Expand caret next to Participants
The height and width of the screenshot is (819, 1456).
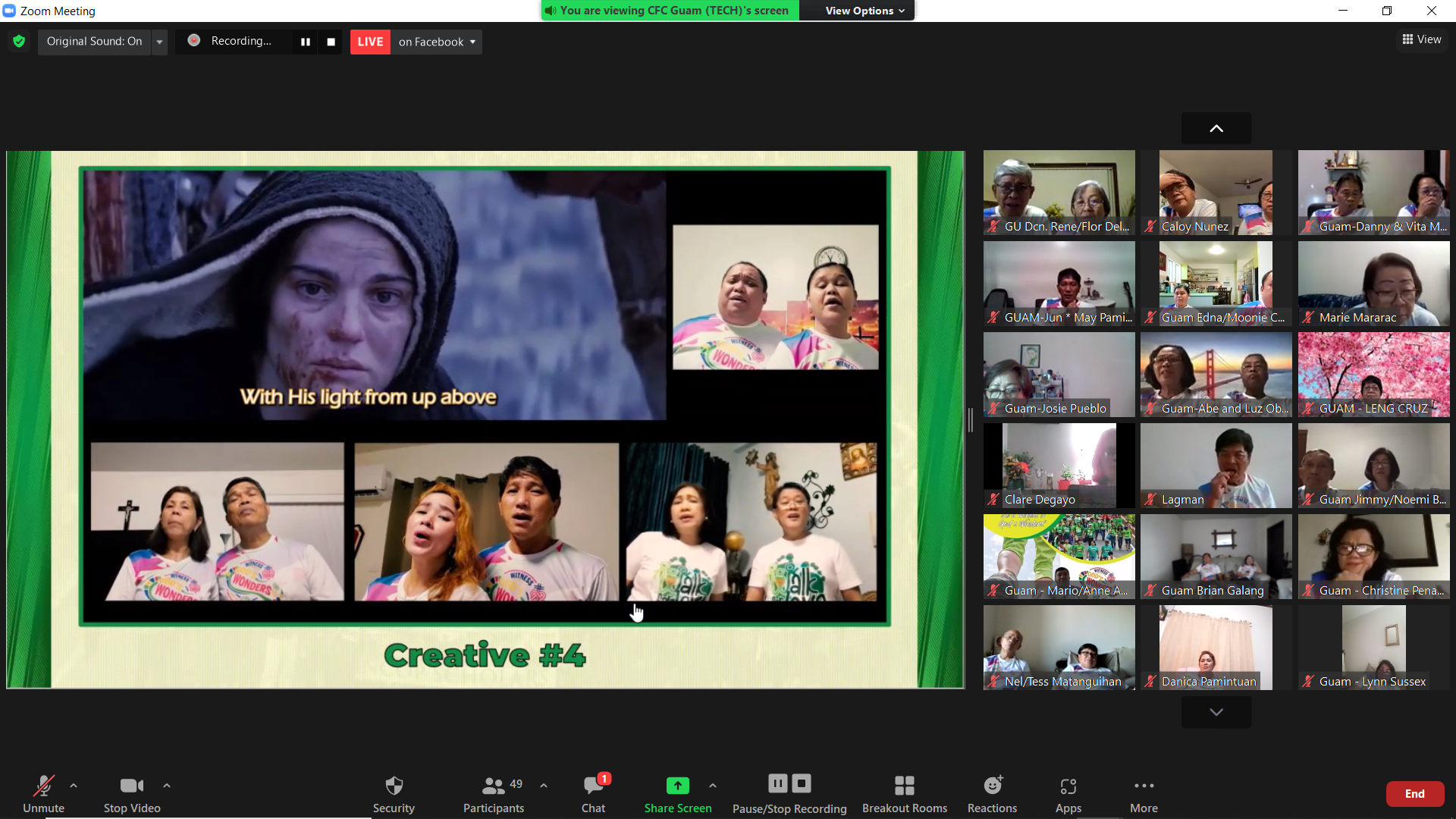(x=544, y=786)
